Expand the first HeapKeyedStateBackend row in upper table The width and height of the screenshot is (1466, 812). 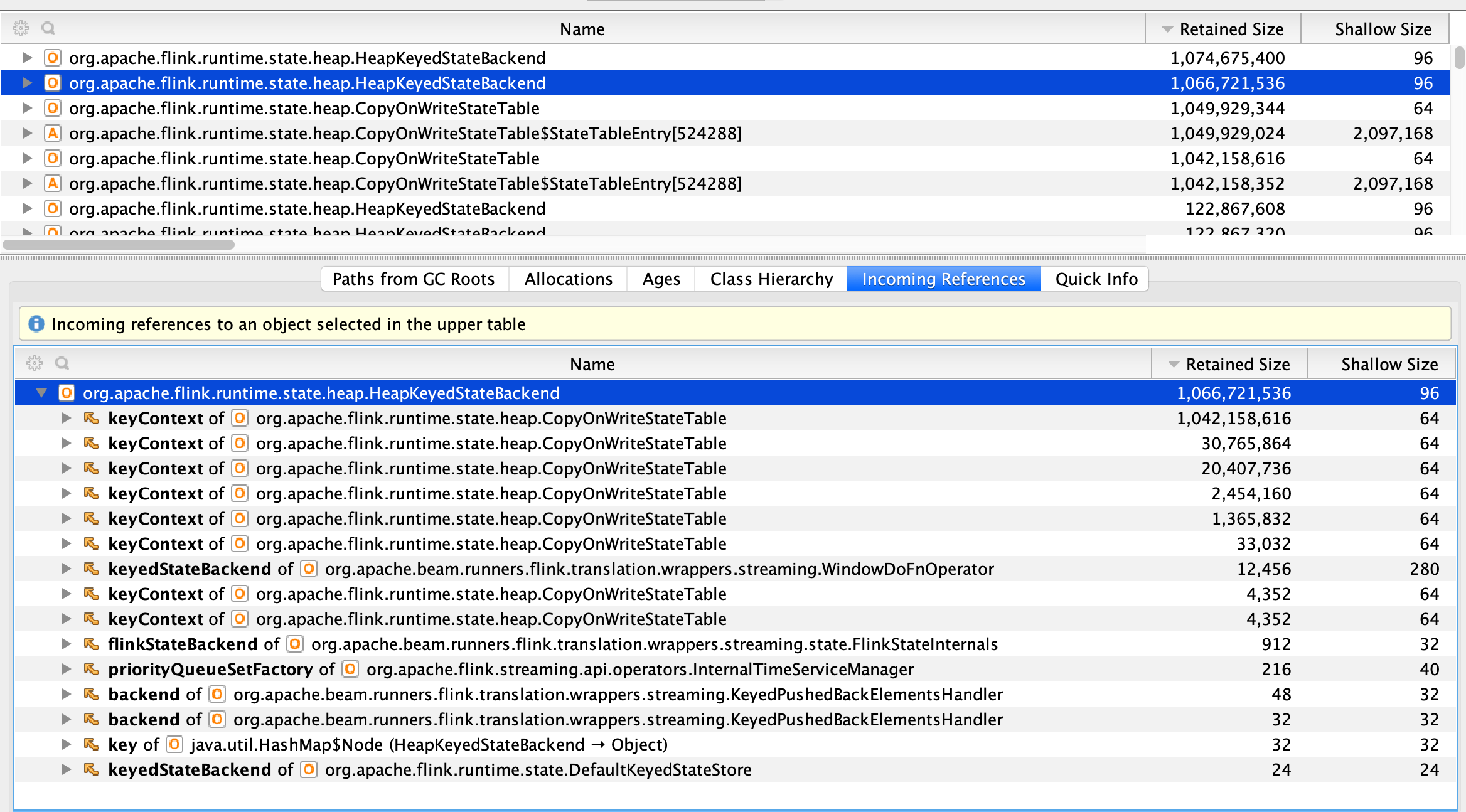pyautogui.click(x=27, y=58)
